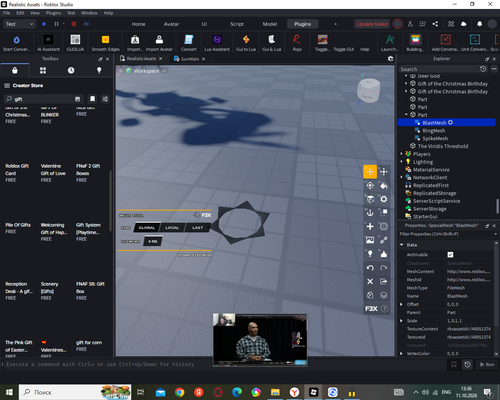Click the F3X increment value box
Screen dimensions: 500x400
pyautogui.click(x=153, y=241)
